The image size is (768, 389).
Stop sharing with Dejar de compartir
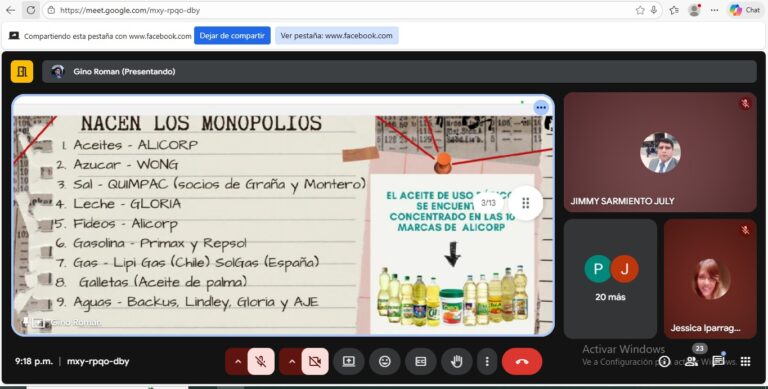pyautogui.click(x=232, y=35)
